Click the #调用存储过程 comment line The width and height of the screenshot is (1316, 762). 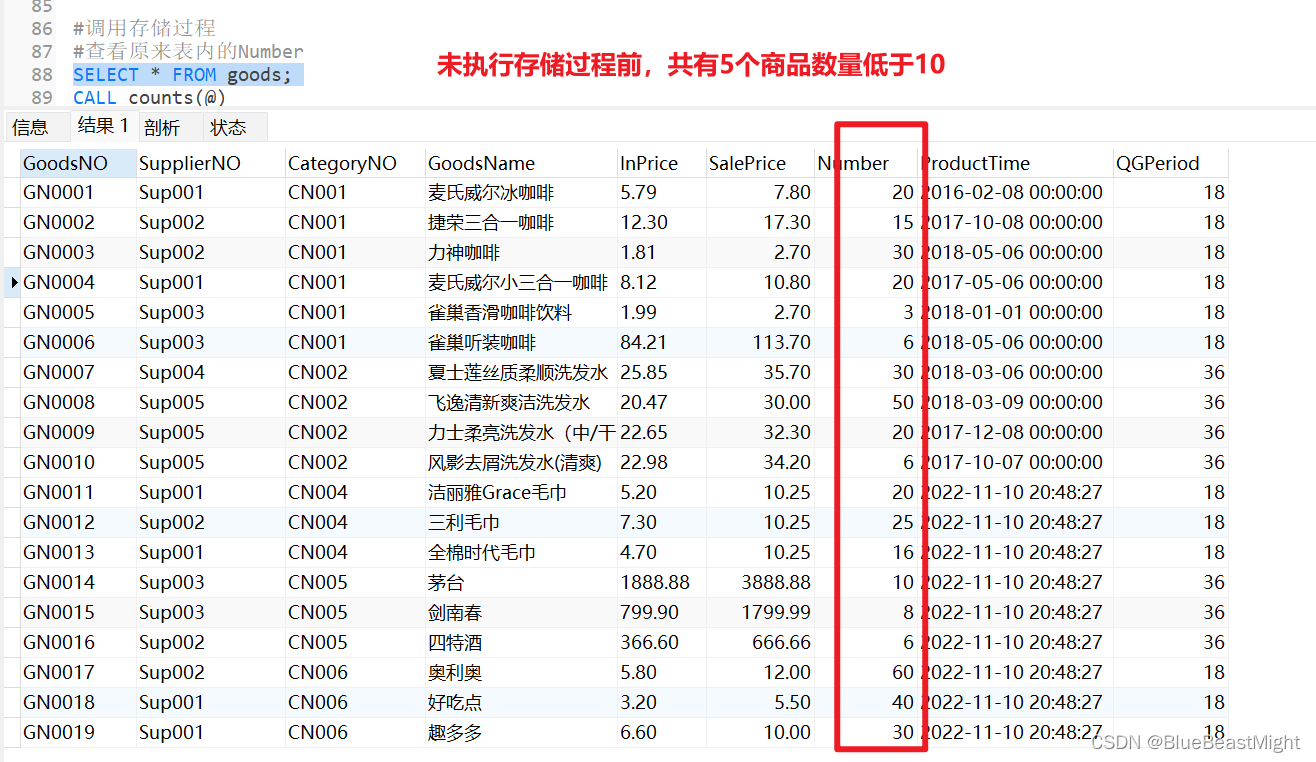[x=144, y=29]
